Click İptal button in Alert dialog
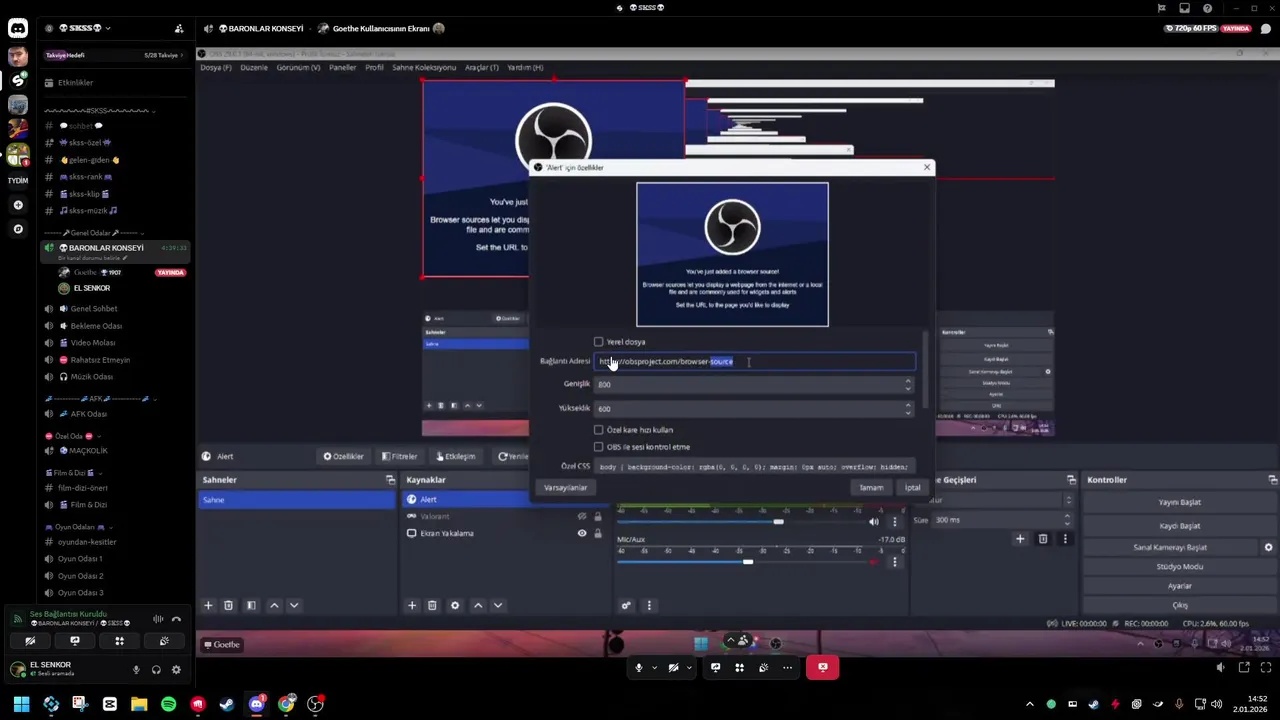1280x720 pixels. [x=912, y=487]
